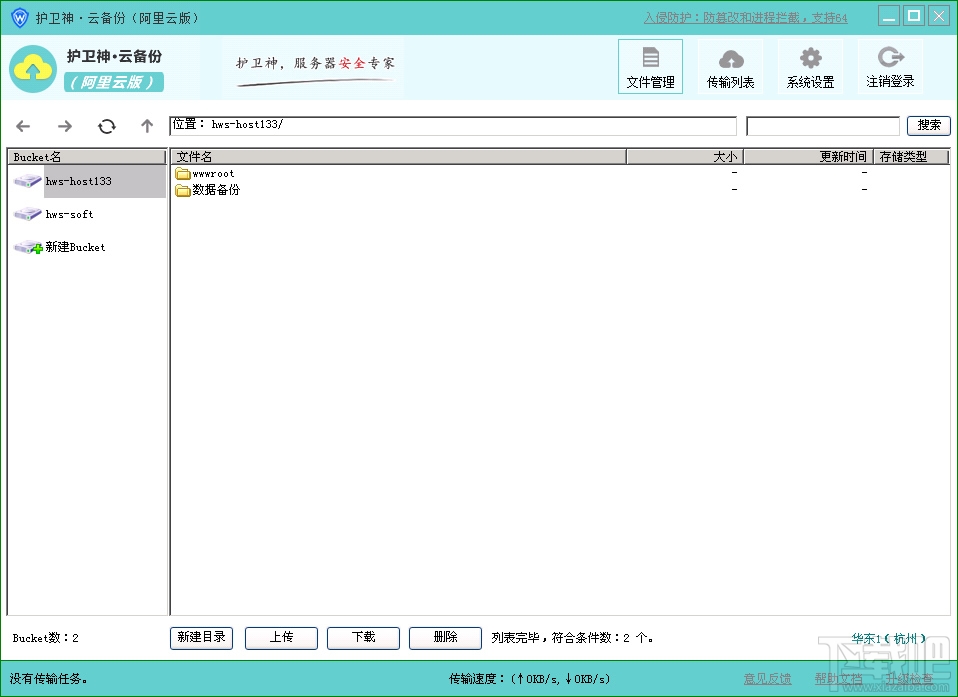The height and width of the screenshot is (697, 958).
Task: Click the 位置 path field showing hws-host133/
Action: pos(453,125)
